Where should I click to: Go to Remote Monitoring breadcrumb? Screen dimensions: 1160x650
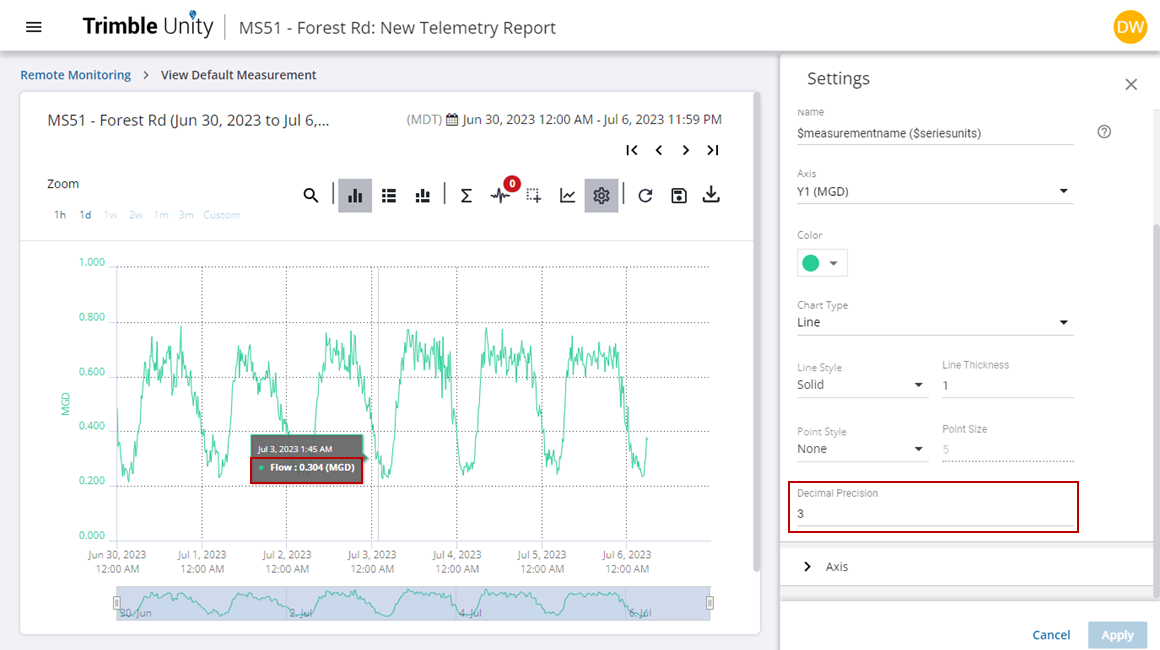tap(76, 75)
